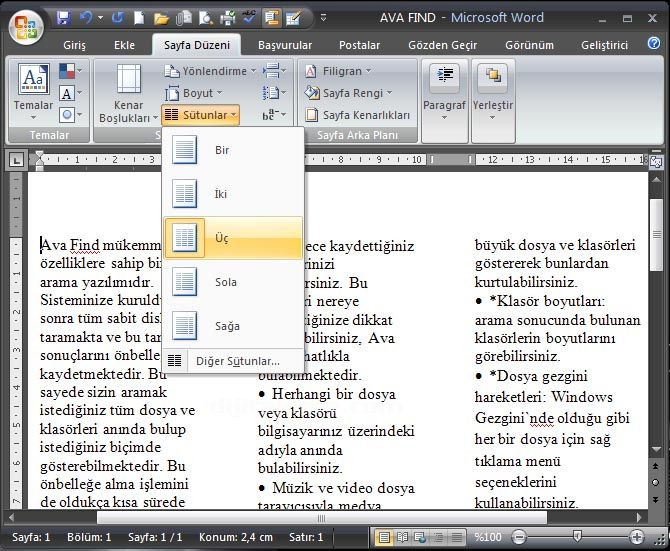The image size is (670, 551).
Task: Select the Sayfa Düzeni tab
Action: [197, 45]
